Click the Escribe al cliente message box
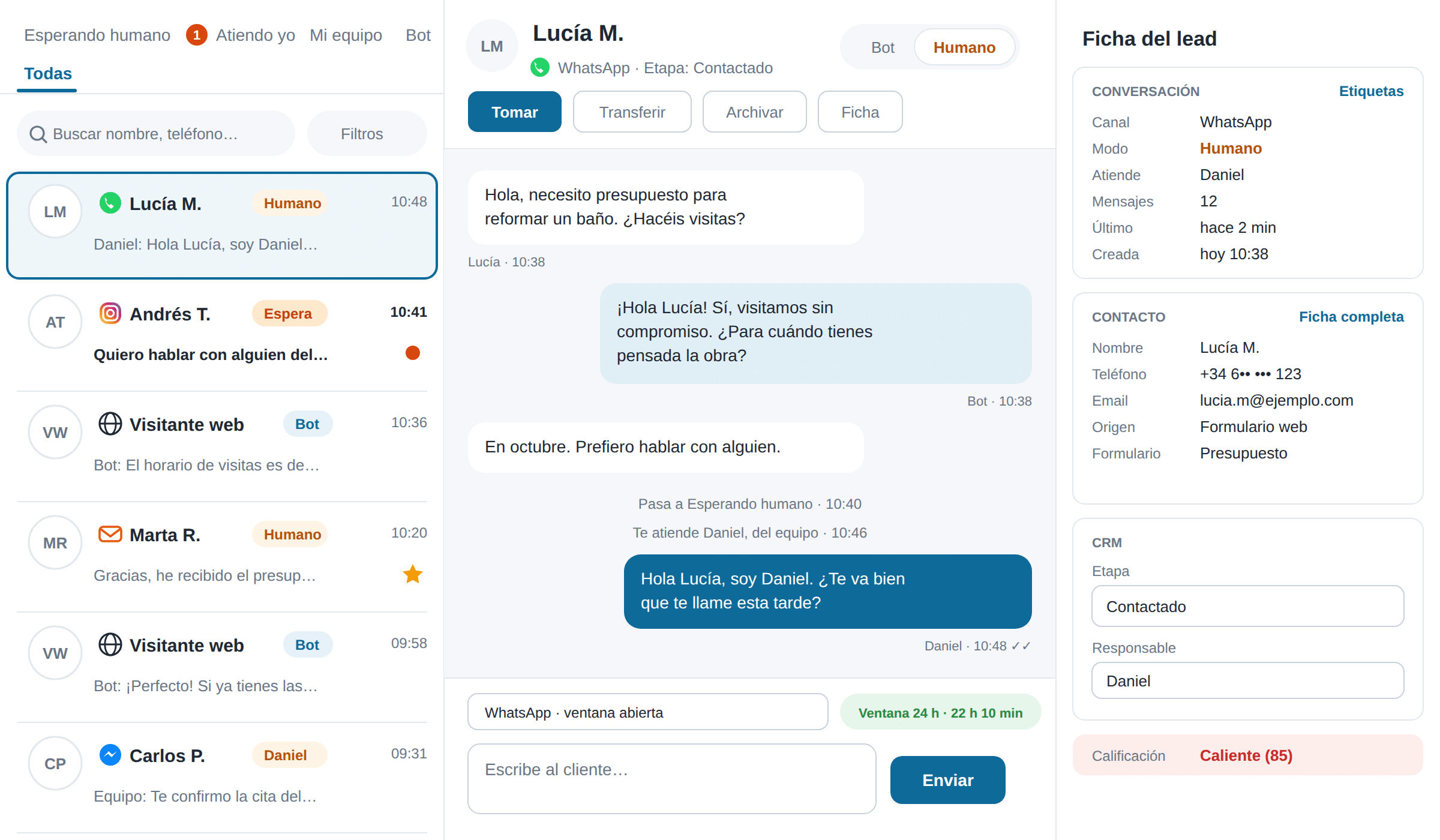Image resolution: width=1440 pixels, height=840 pixels. point(672,779)
